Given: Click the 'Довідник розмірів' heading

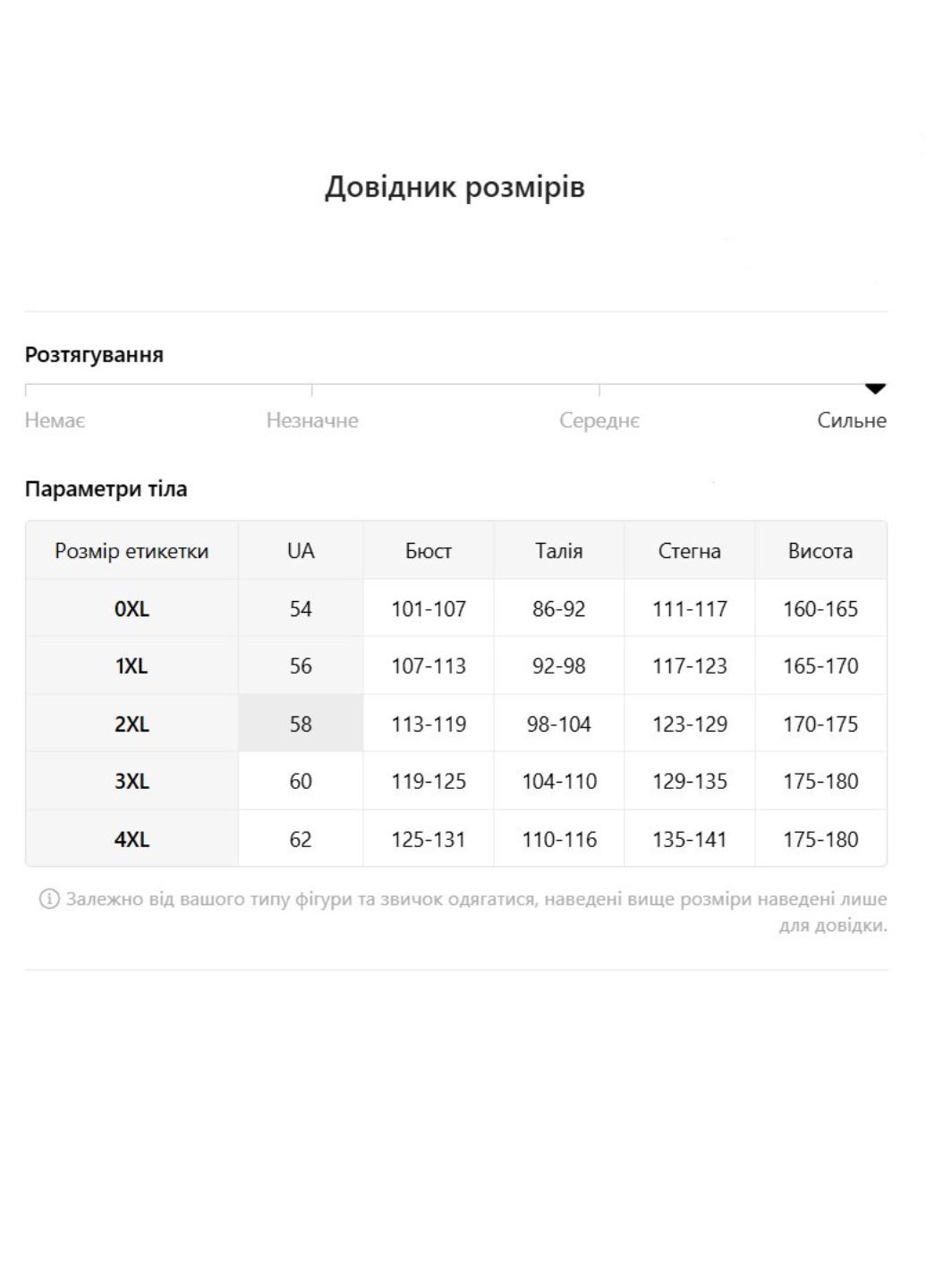Looking at the screenshot, I should pyautogui.click(x=455, y=187).
